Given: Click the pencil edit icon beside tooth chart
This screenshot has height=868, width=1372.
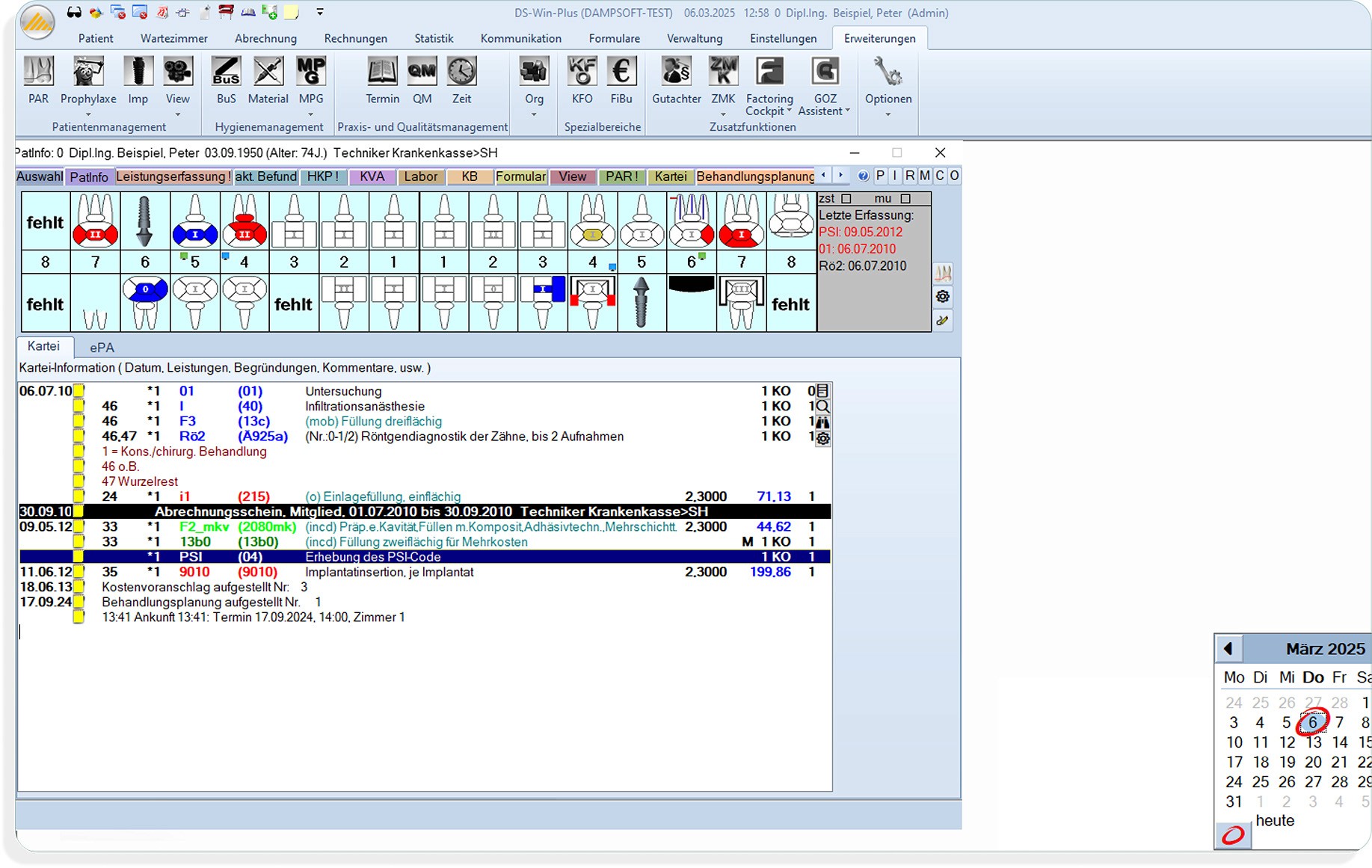Looking at the screenshot, I should click(943, 321).
